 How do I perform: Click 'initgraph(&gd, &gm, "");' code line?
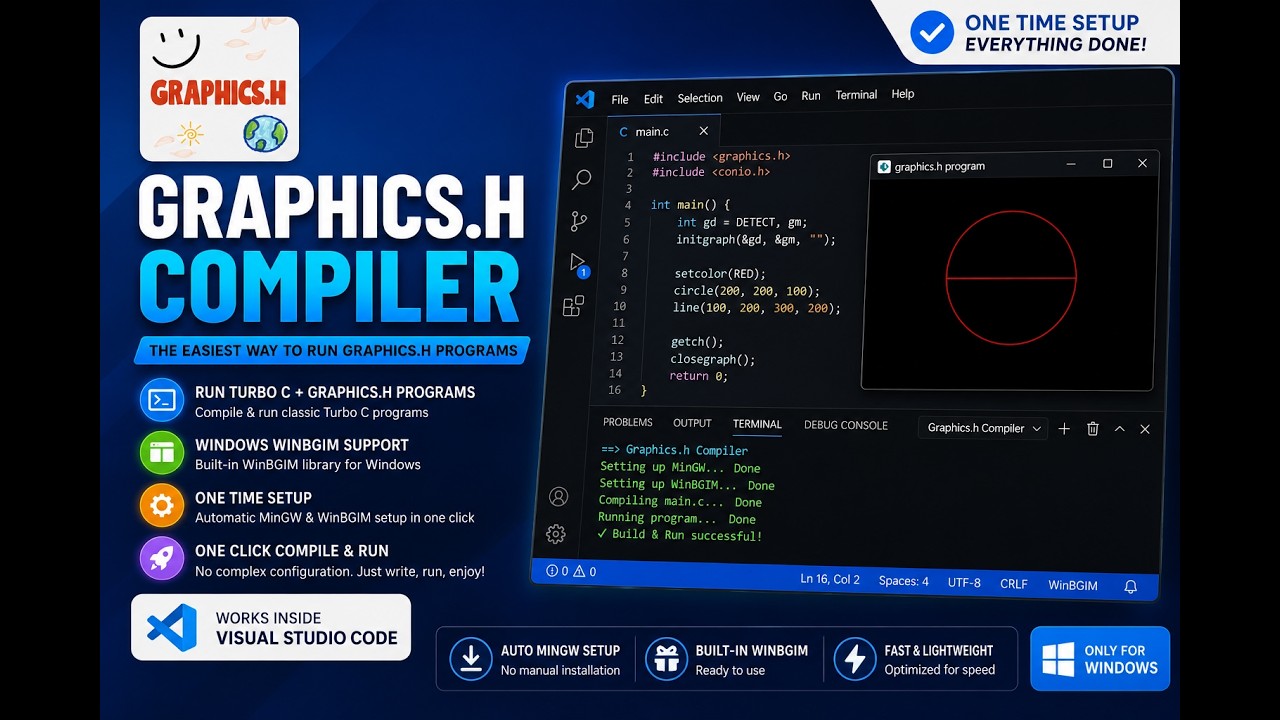click(x=756, y=239)
